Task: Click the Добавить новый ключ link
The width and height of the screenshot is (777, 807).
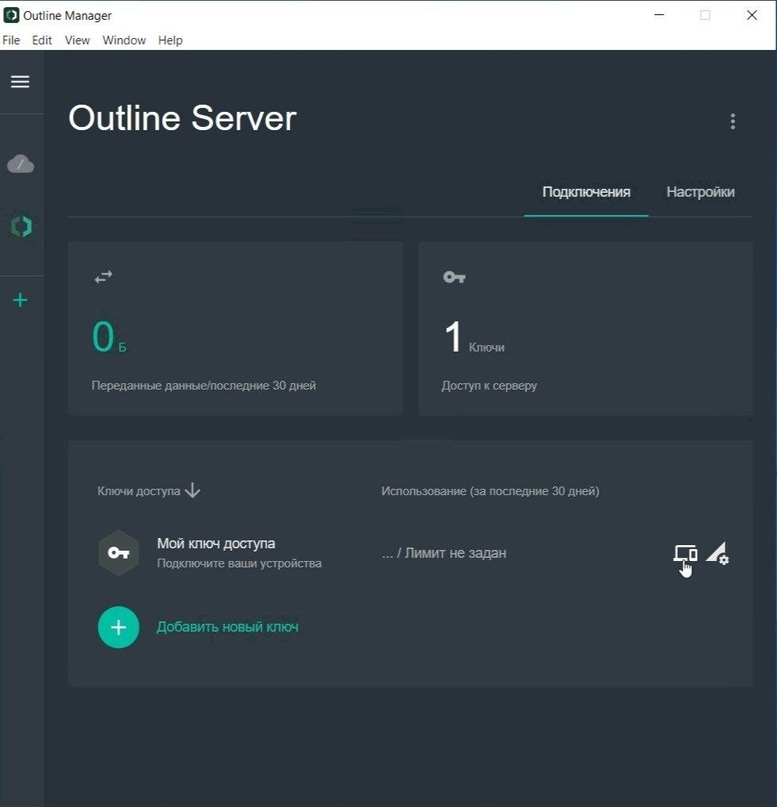Action: (227, 627)
